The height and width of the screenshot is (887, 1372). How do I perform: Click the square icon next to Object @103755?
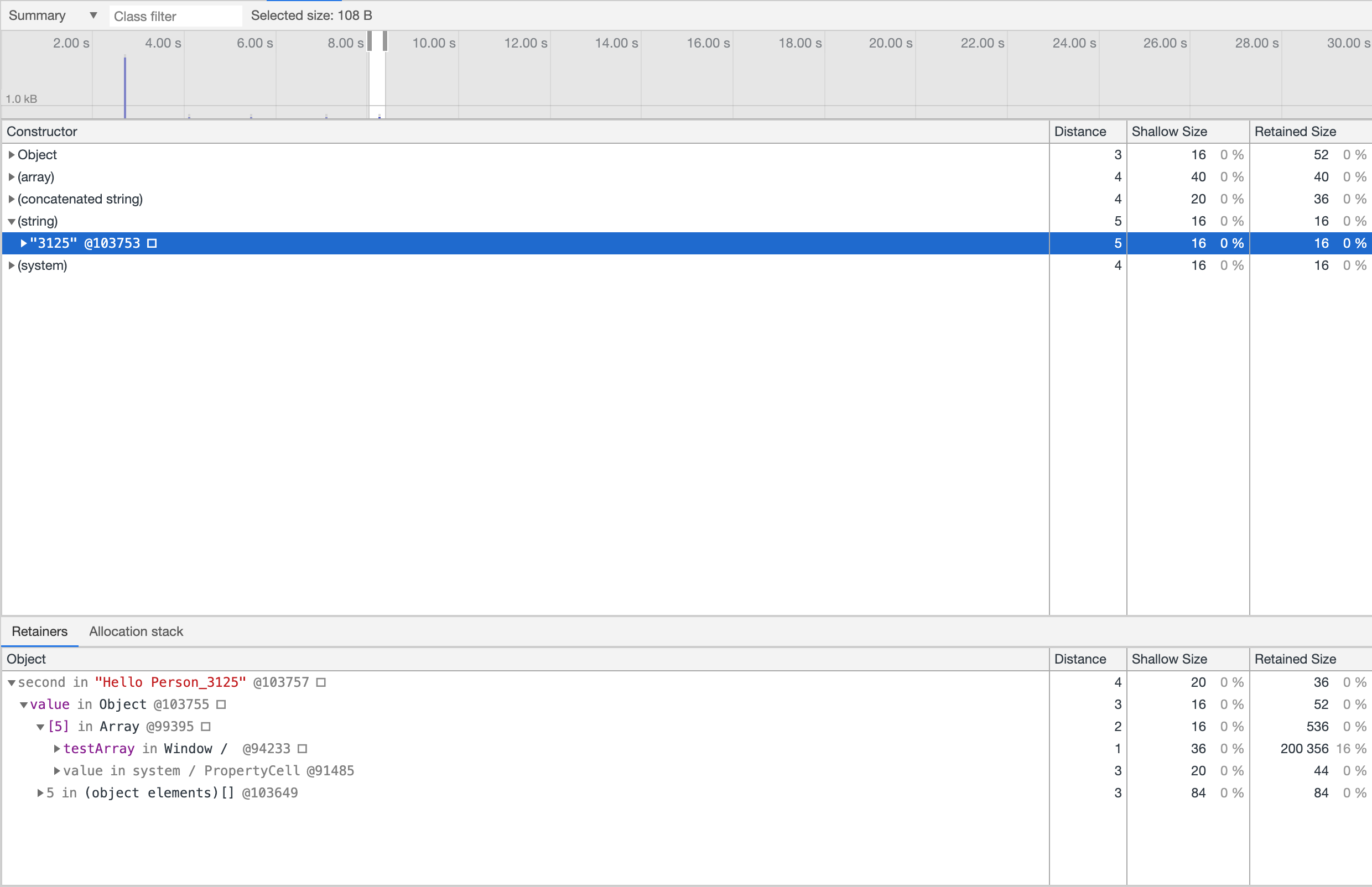click(221, 705)
